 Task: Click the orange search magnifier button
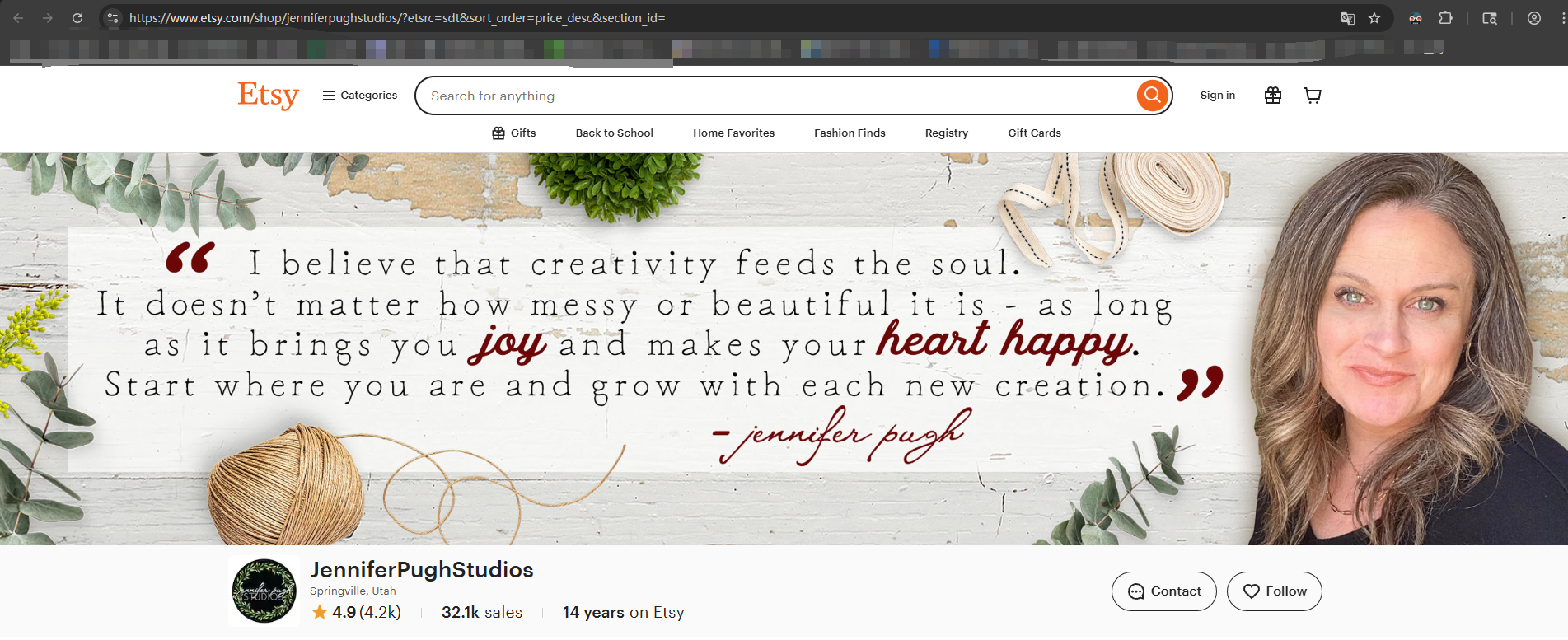(x=1153, y=96)
